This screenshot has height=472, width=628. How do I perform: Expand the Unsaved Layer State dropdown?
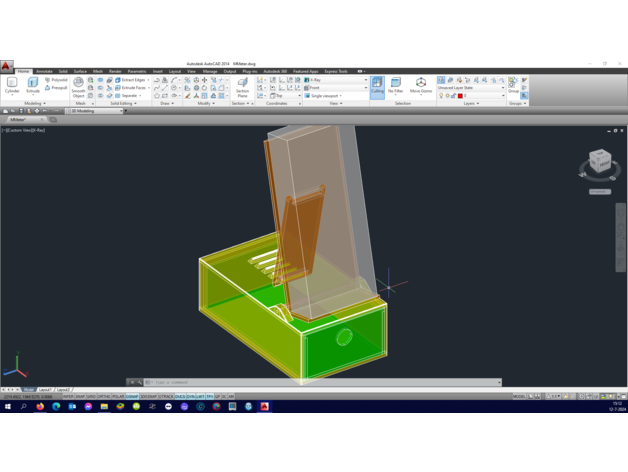[x=471, y=88]
